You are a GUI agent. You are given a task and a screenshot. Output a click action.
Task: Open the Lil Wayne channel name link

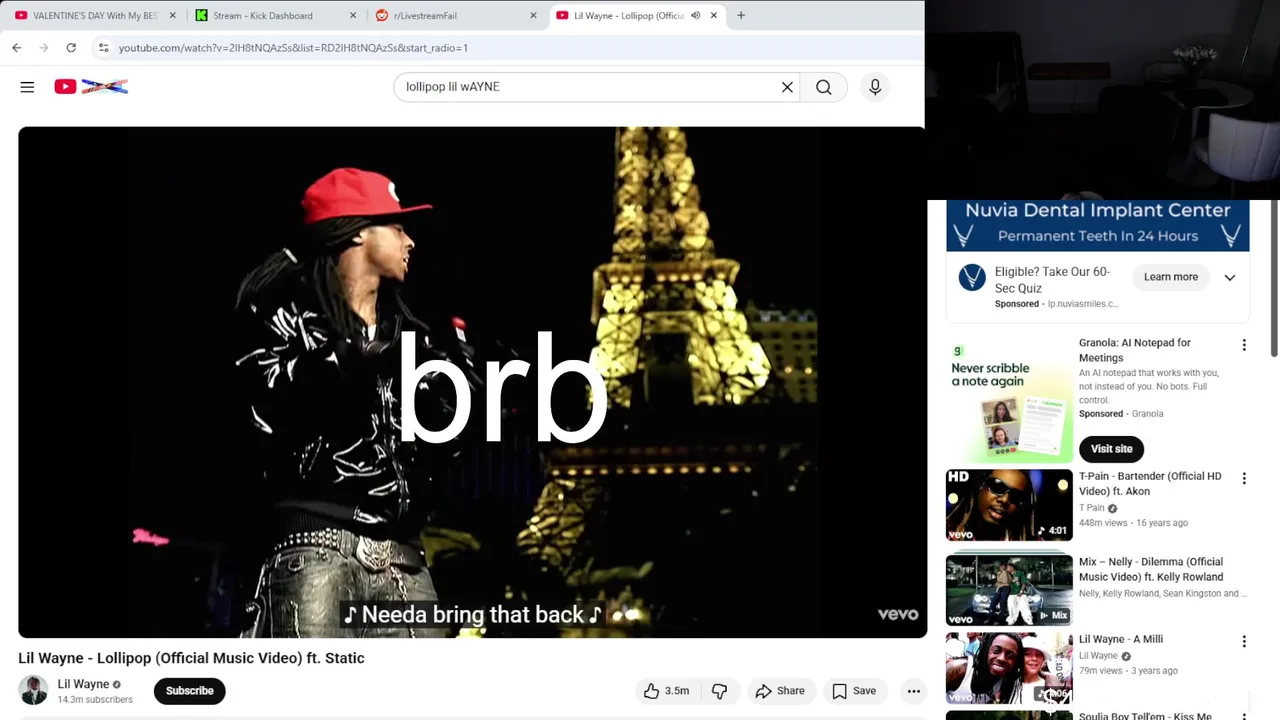(83, 684)
